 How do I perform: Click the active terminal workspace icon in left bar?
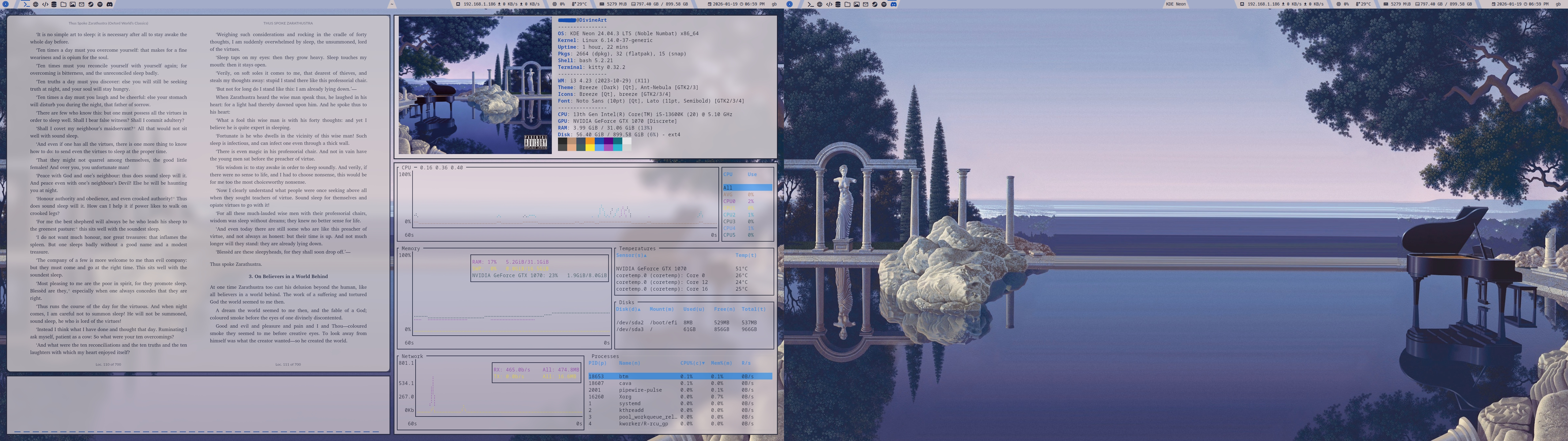click(27, 4)
